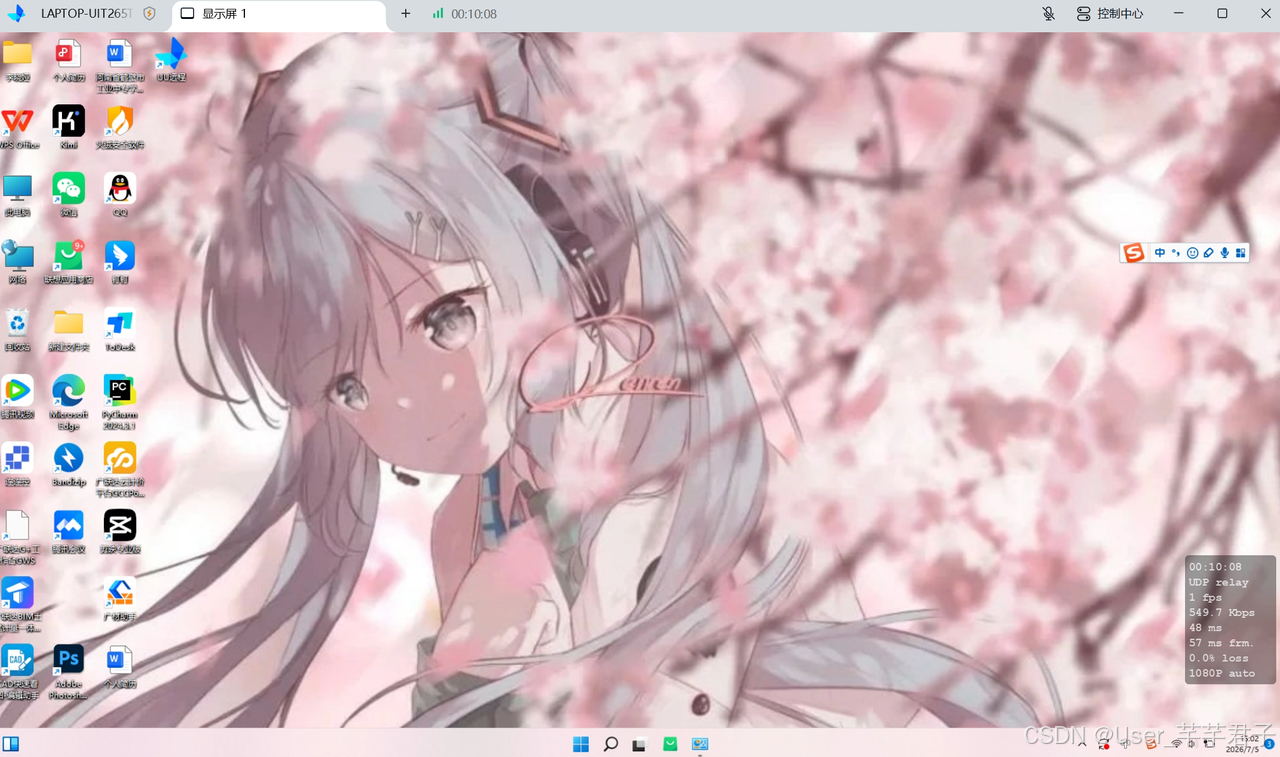This screenshot has height=757, width=1280.
Task: Open the 联想应用商店 desktop shortcut
Action: point(69,262)
